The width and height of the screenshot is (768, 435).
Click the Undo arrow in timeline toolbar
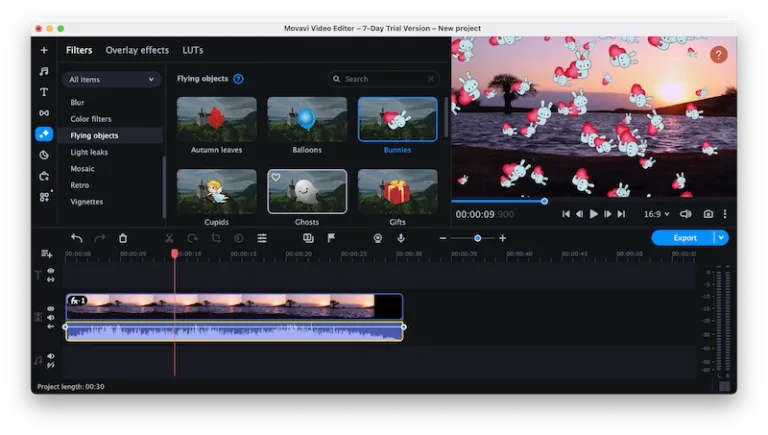[x=77, y=238]
